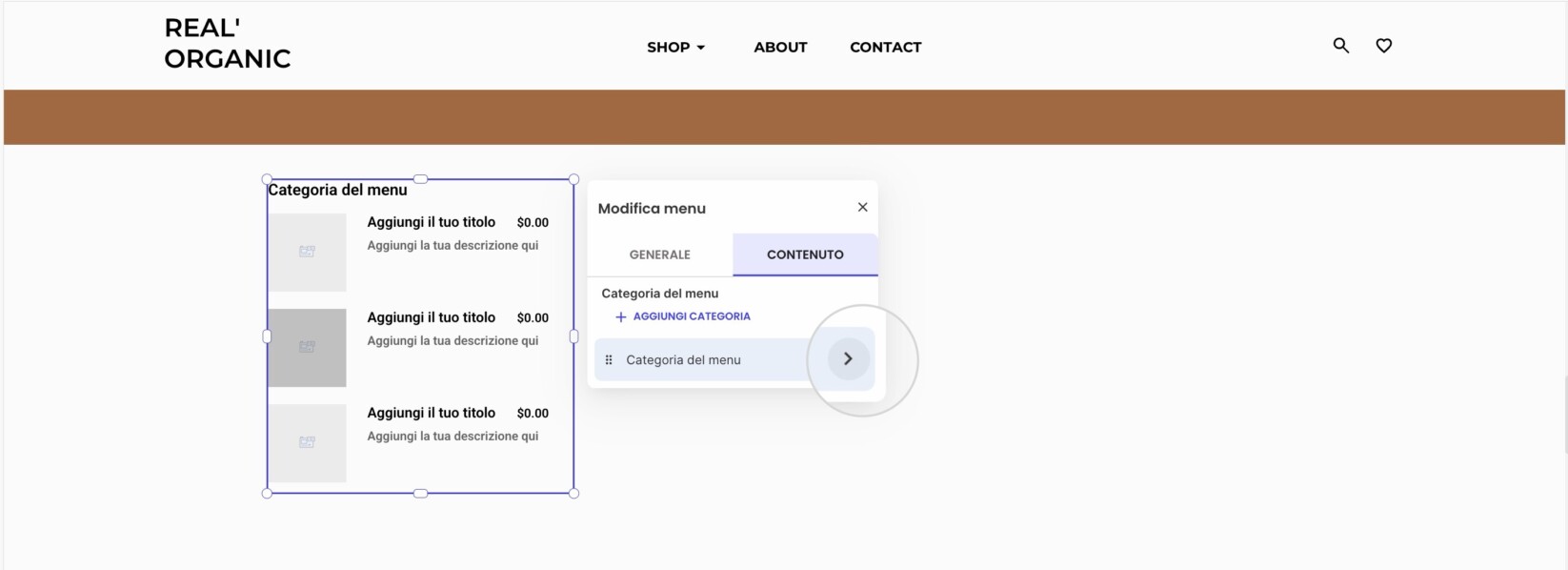The width and height of the screenshot is (1568, 570).
Task: Switch to the Generale tab
Action: [659, 254]
